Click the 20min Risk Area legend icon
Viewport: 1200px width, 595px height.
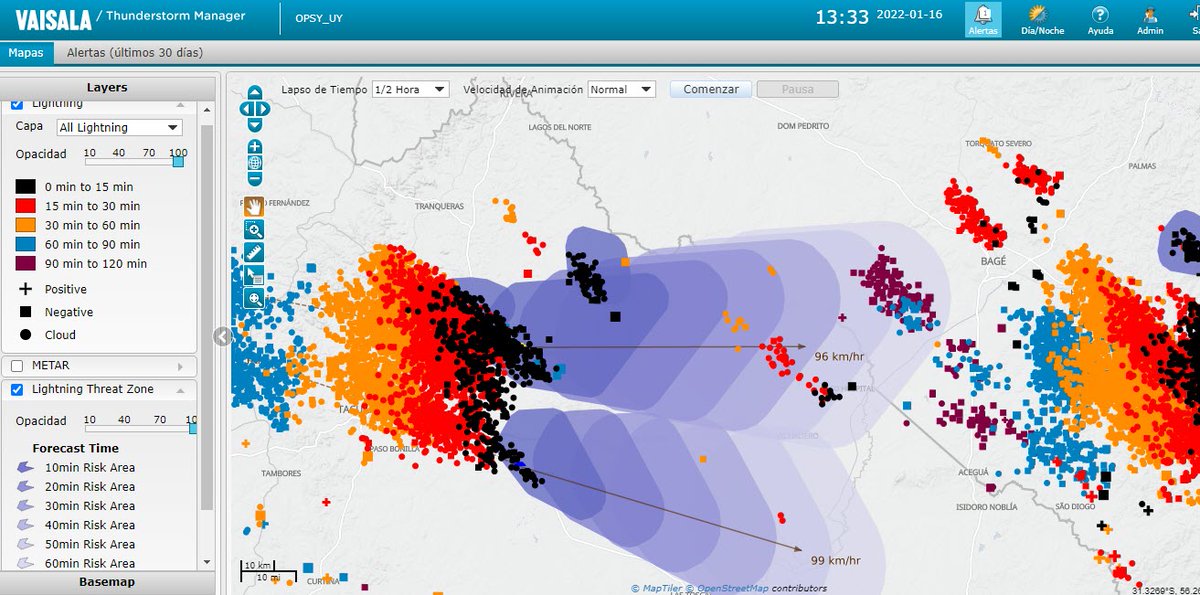click(x=25, y=486)
